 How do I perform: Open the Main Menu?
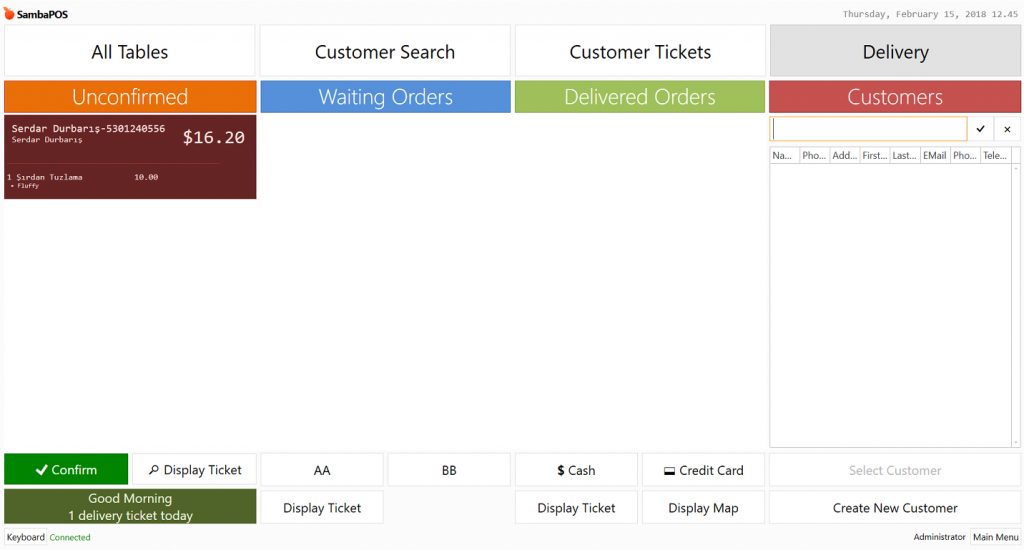click(x=994, y=537)
